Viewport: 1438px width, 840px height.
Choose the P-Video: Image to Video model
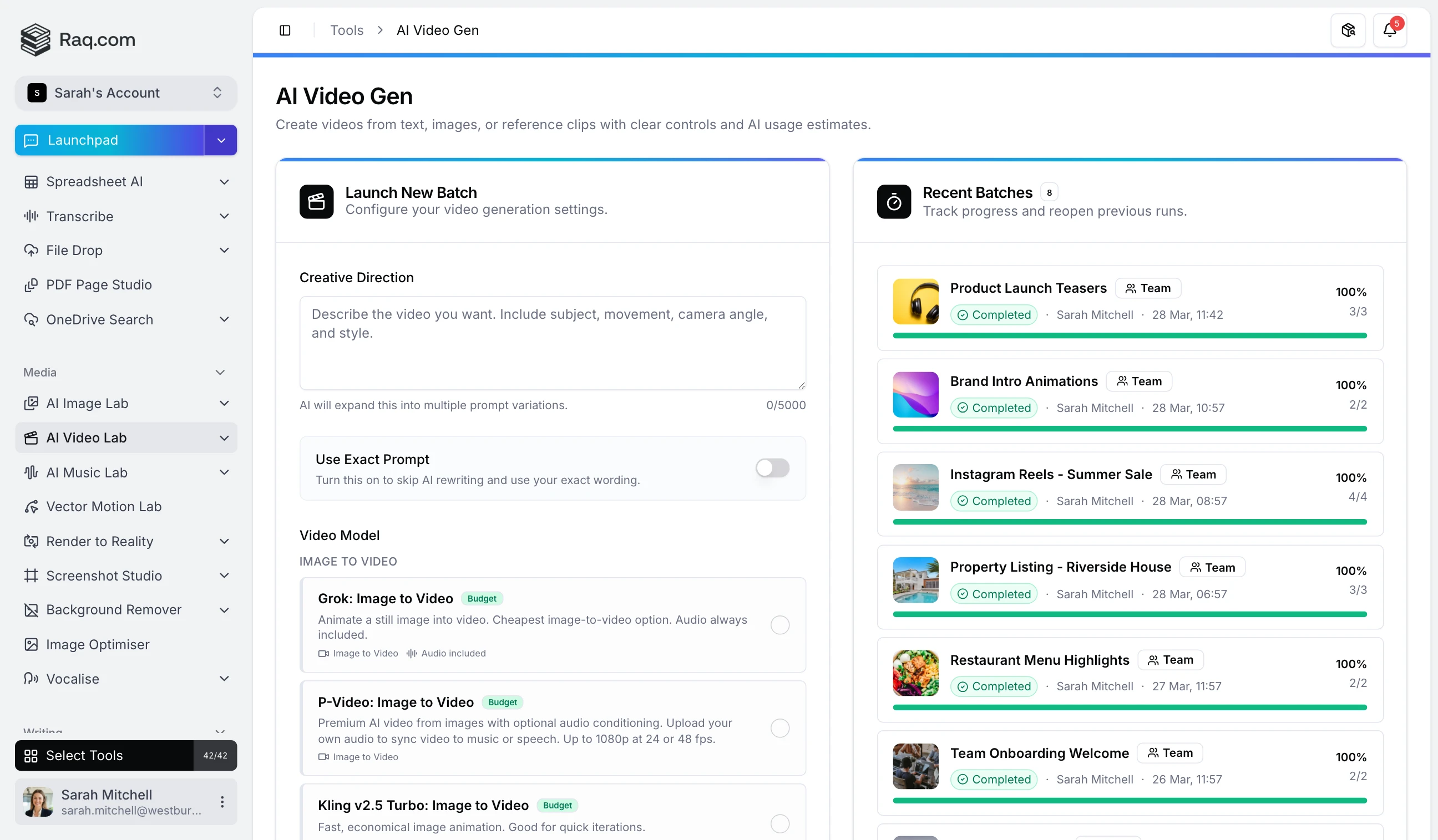point(779,728)
